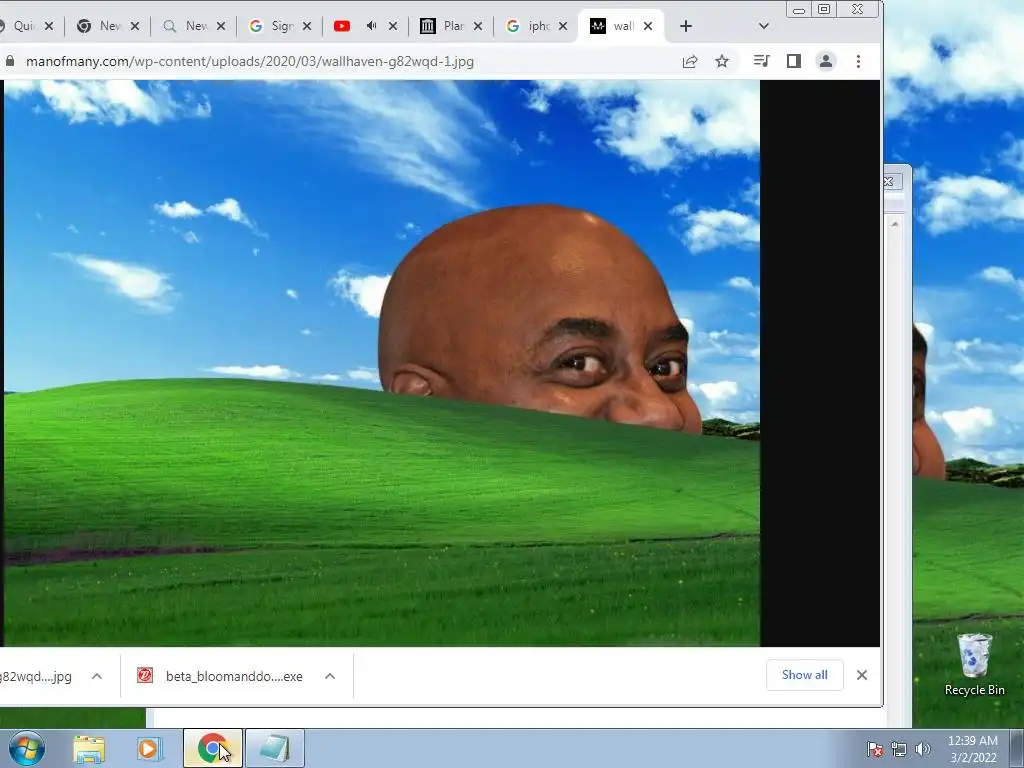Mute the YouTube tab audio icon
Screen dimensions: 1024x768
point(372,26)
